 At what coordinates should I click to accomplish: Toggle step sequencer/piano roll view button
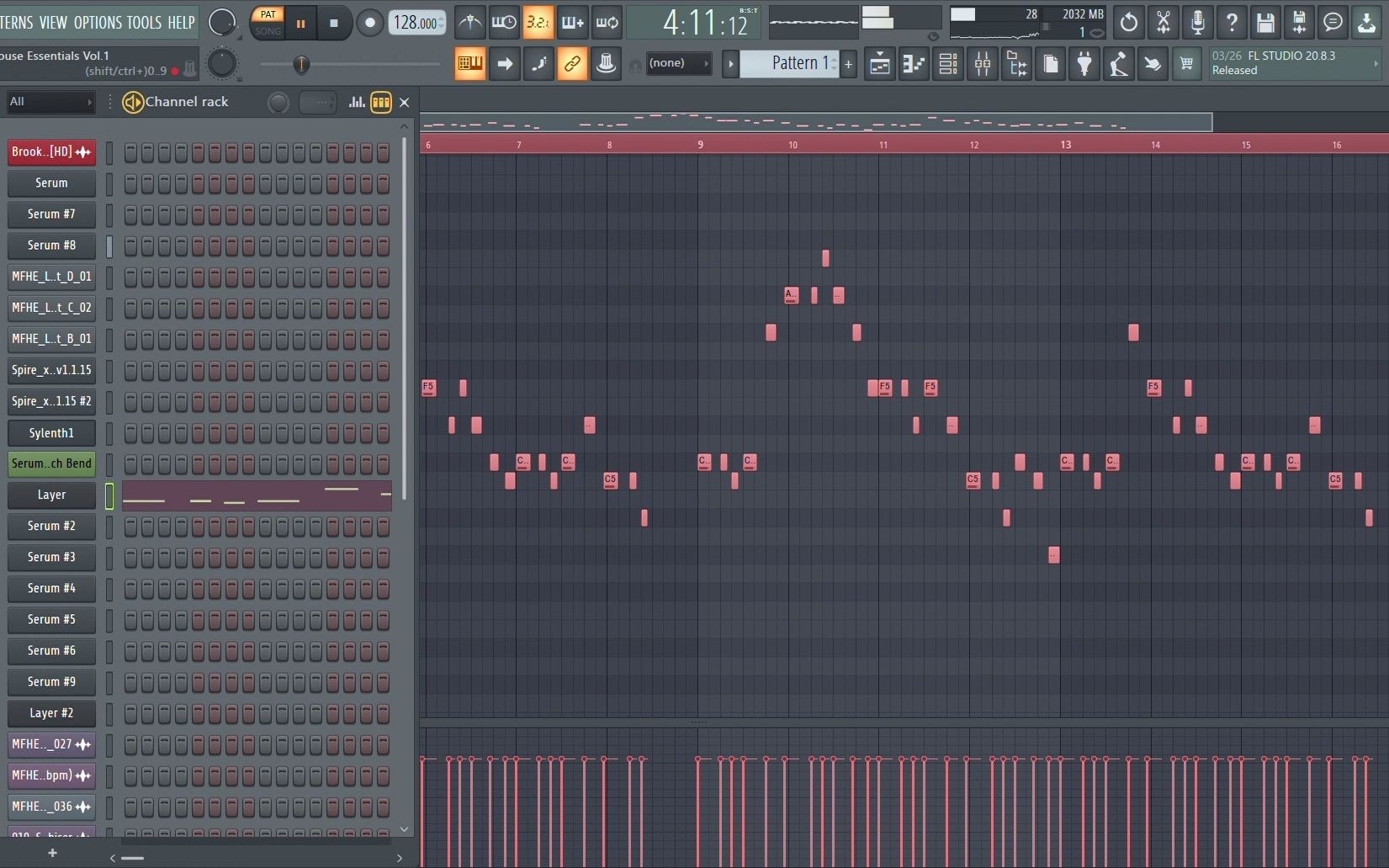[381, 103]
